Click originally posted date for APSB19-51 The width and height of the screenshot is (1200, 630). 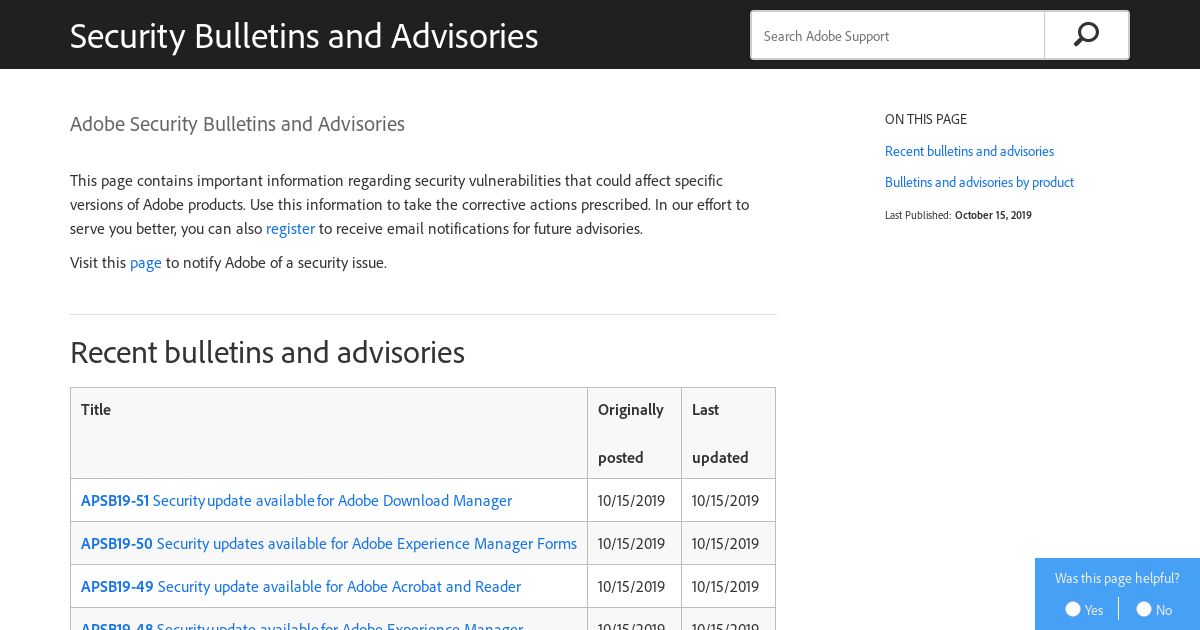pyautogui.click(x=631, y=500)
